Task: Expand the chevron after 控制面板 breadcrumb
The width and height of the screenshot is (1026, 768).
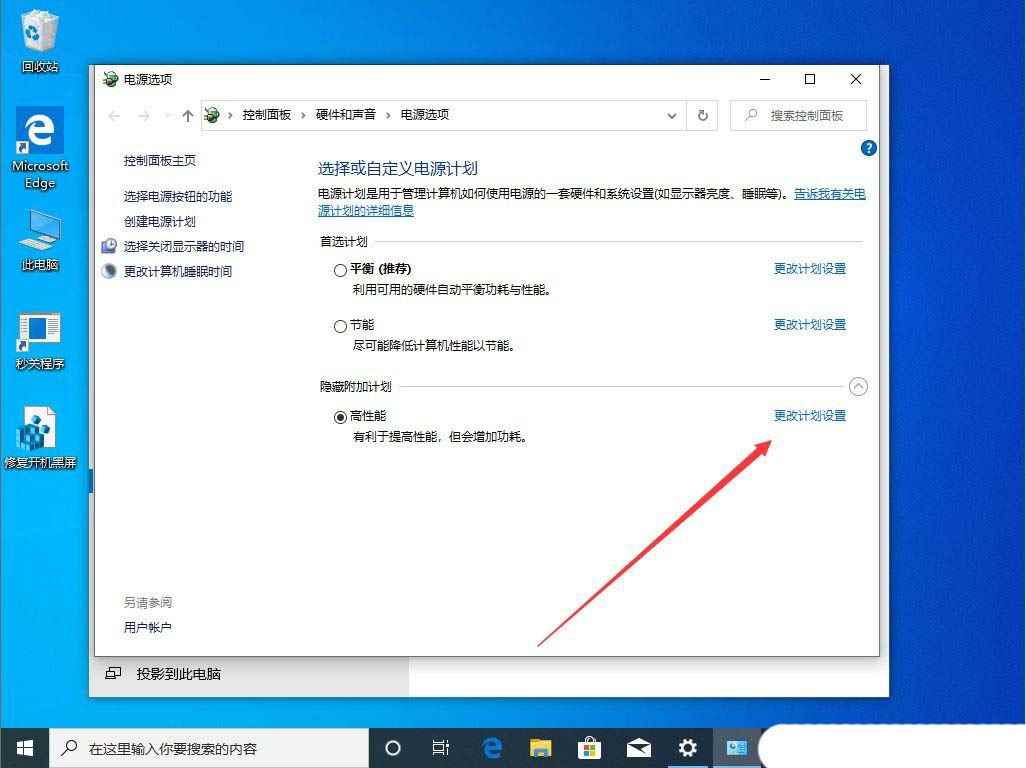Action: pos(303,116)
